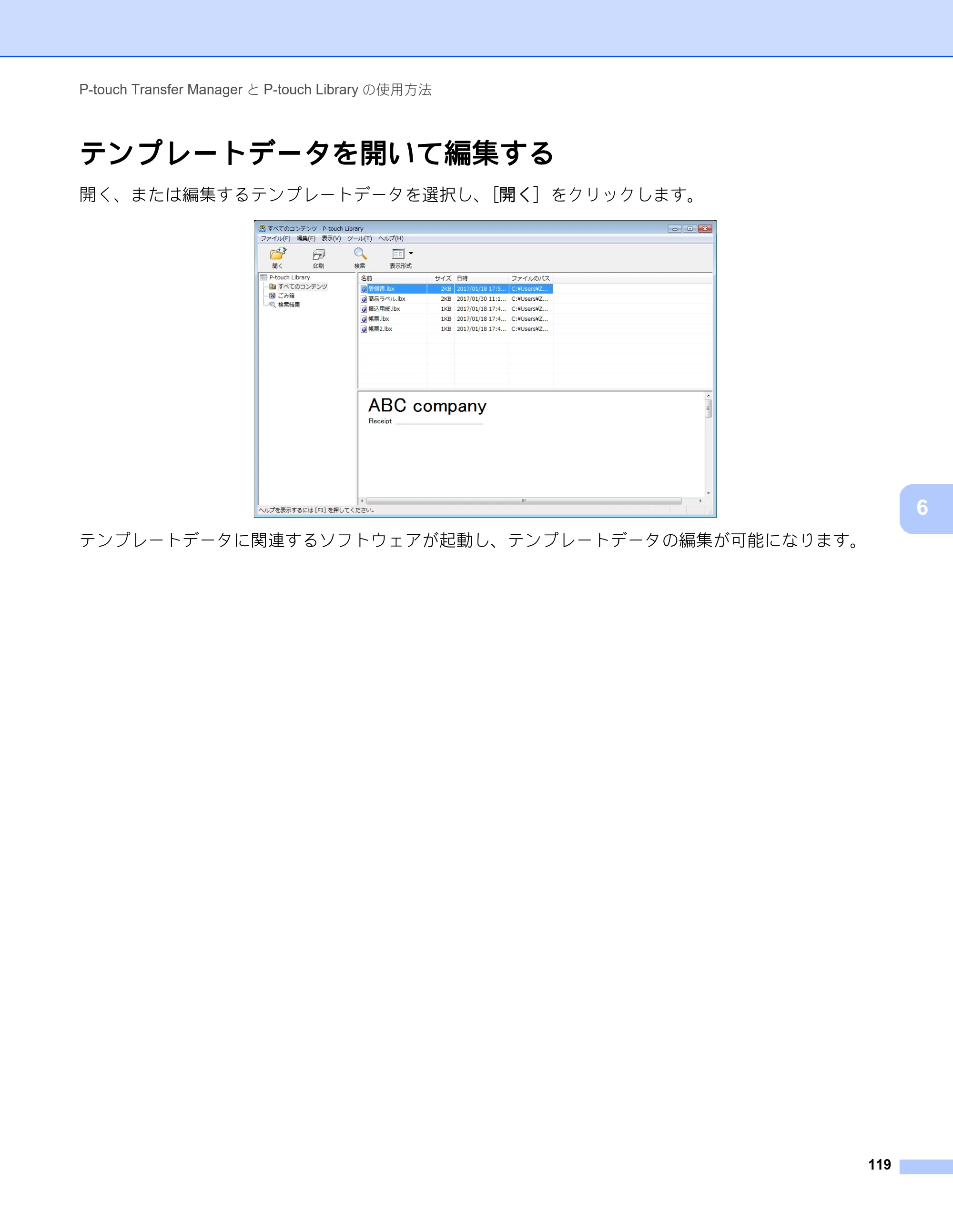The width and height of the screenshot is (953, 1232).
Task: Close the P-touch Library window
Action: point(705,228)
